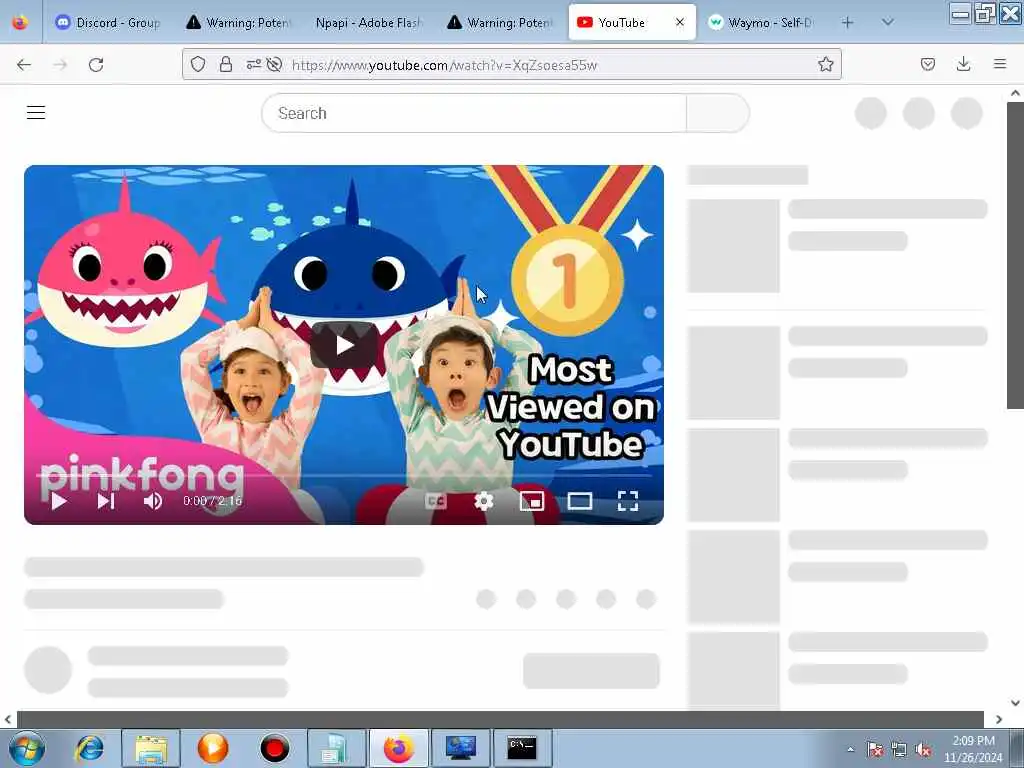Switch to the Discord - Group tab

coord(108,23)
